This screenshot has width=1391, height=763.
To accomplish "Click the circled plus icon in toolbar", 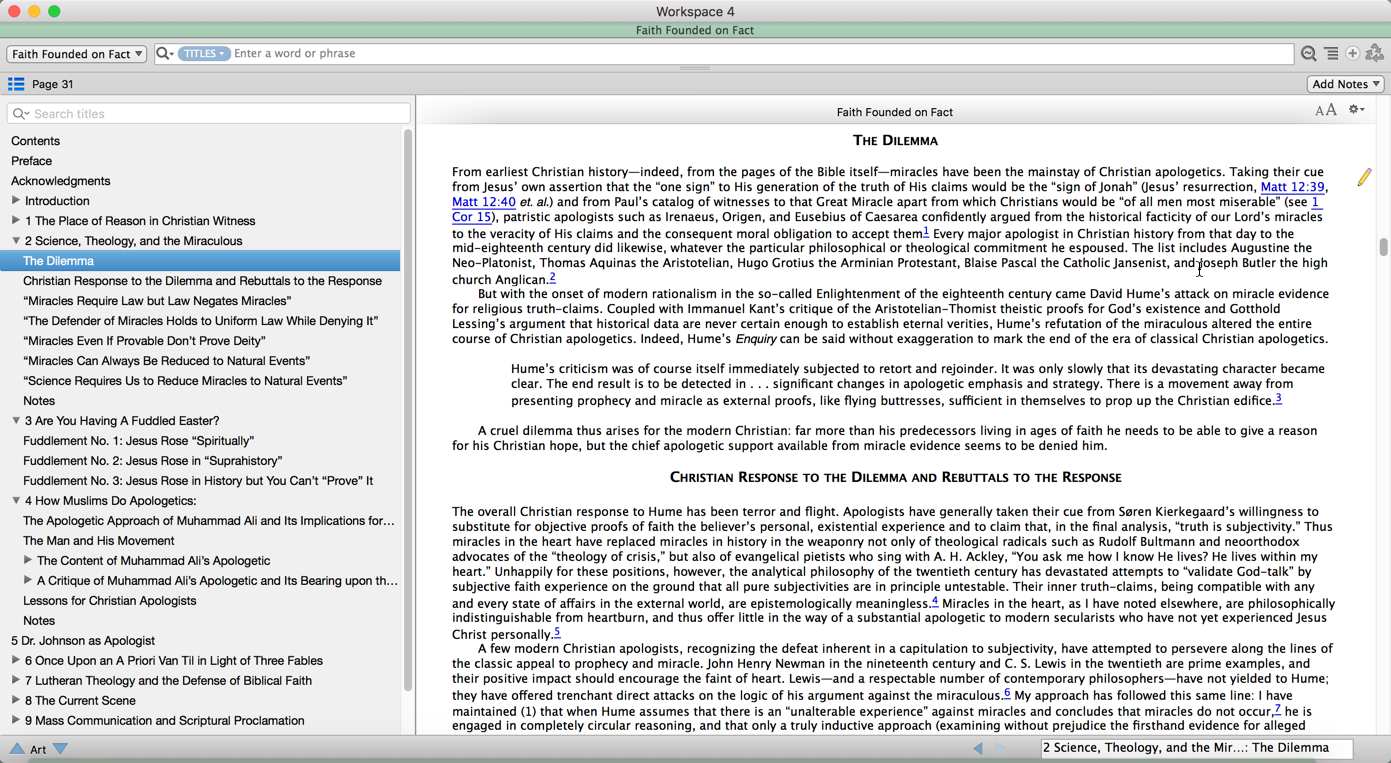I will point(1353,54).
